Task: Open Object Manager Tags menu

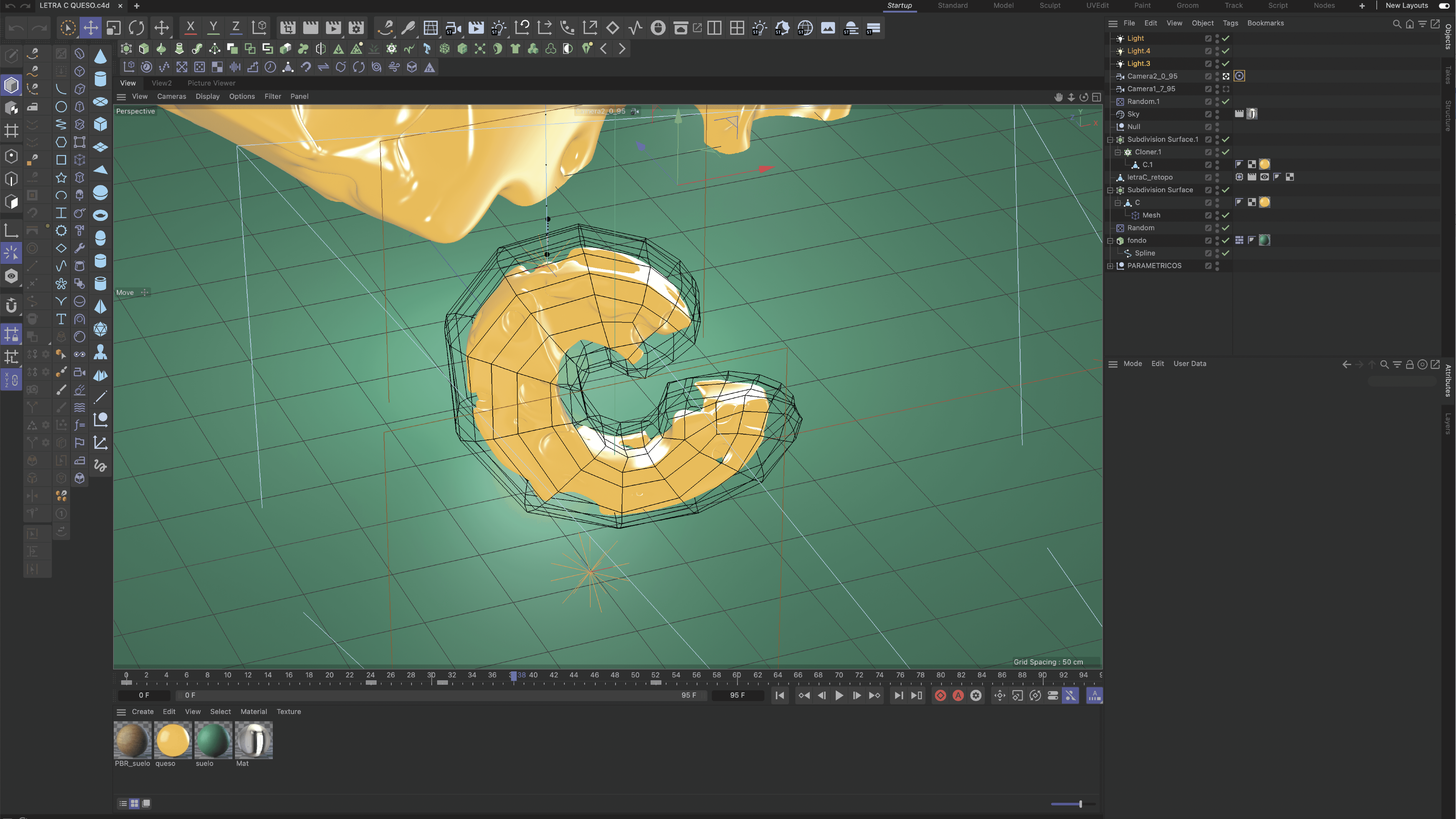Action: click(1231, 23)
